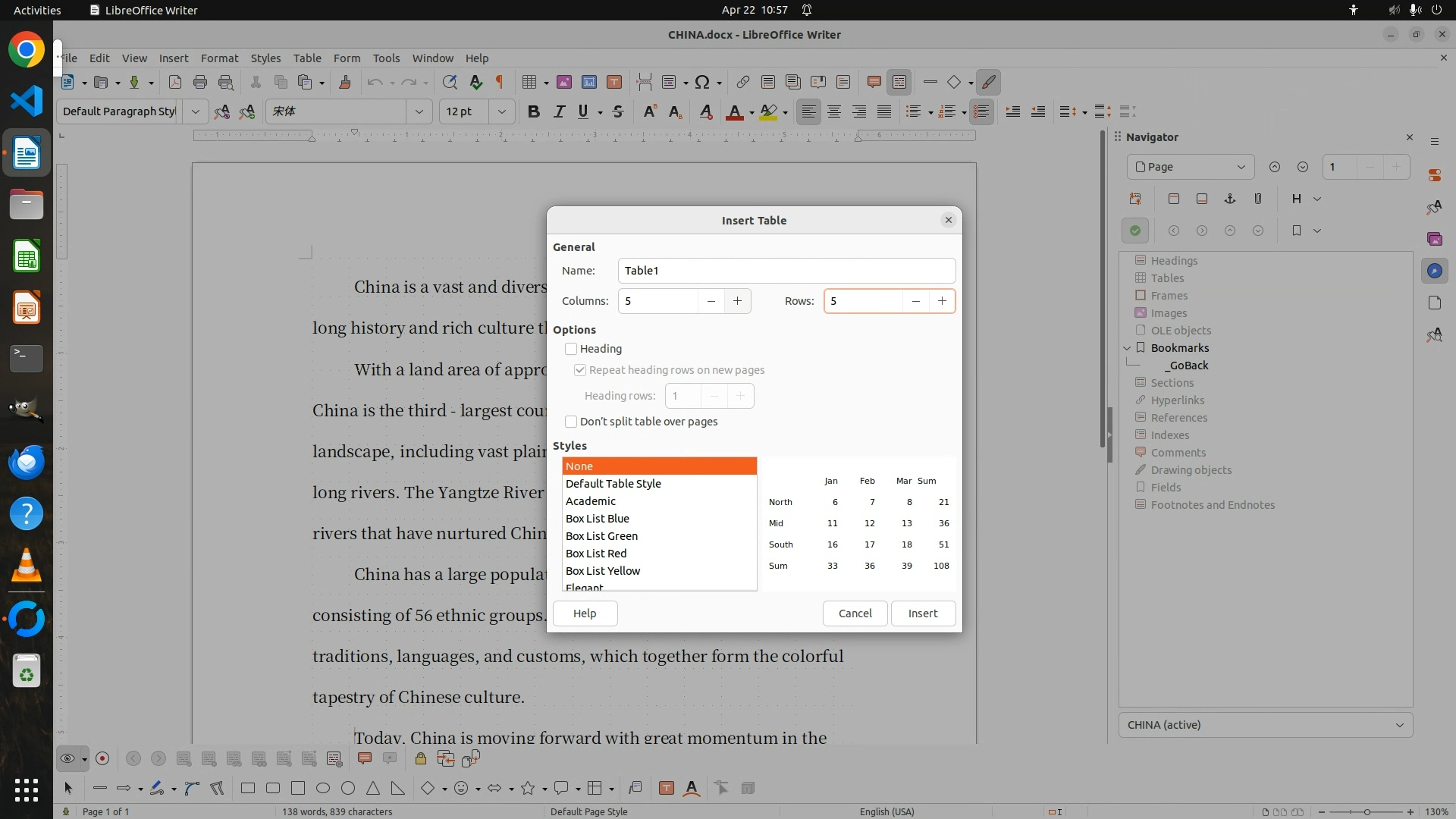
Task: Open the Table menu
Action: click(x=306, y=58)
